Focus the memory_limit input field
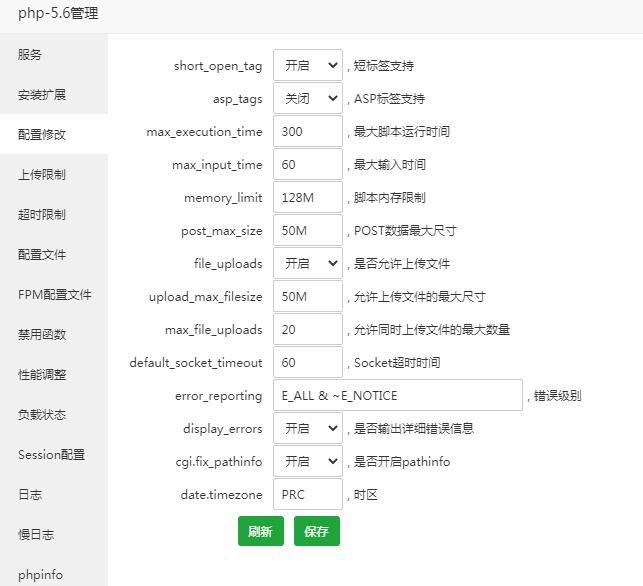Screen dimensions: 643x586 pyautogui.click(x=307, y=198)
